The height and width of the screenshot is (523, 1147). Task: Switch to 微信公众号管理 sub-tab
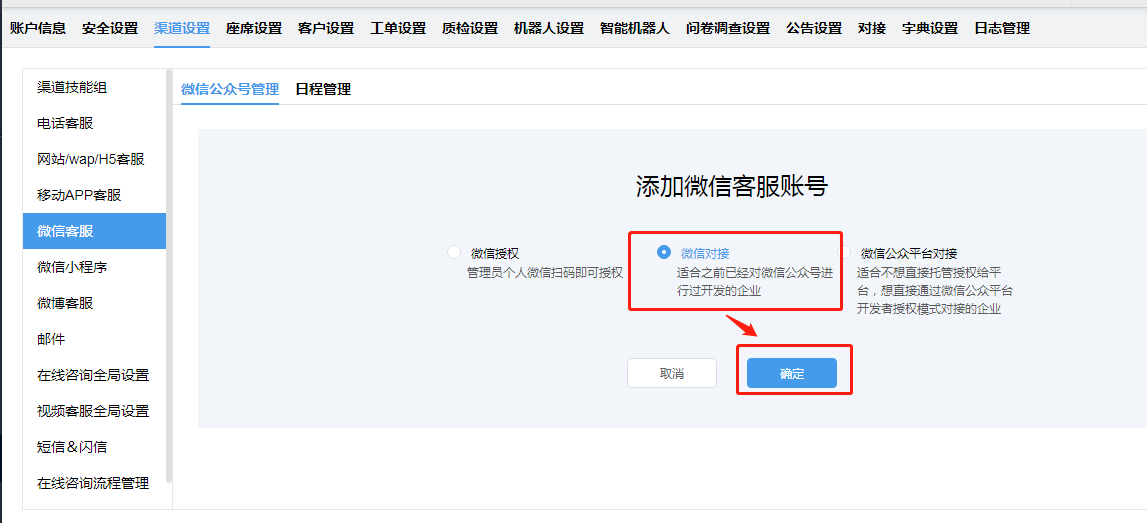point(230,89)
